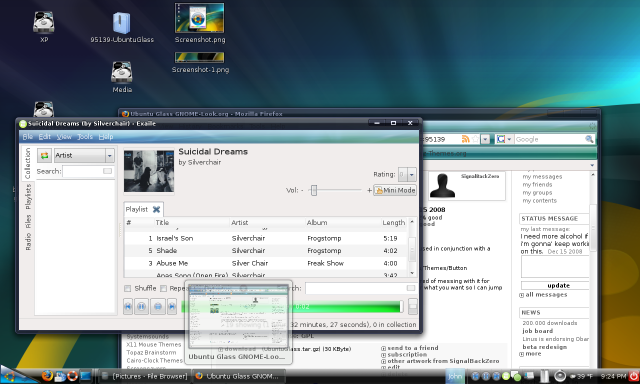Click the show desktop icon in taskbar
The width and height of the screenshot is (640, 384).
tap(86, 376)
